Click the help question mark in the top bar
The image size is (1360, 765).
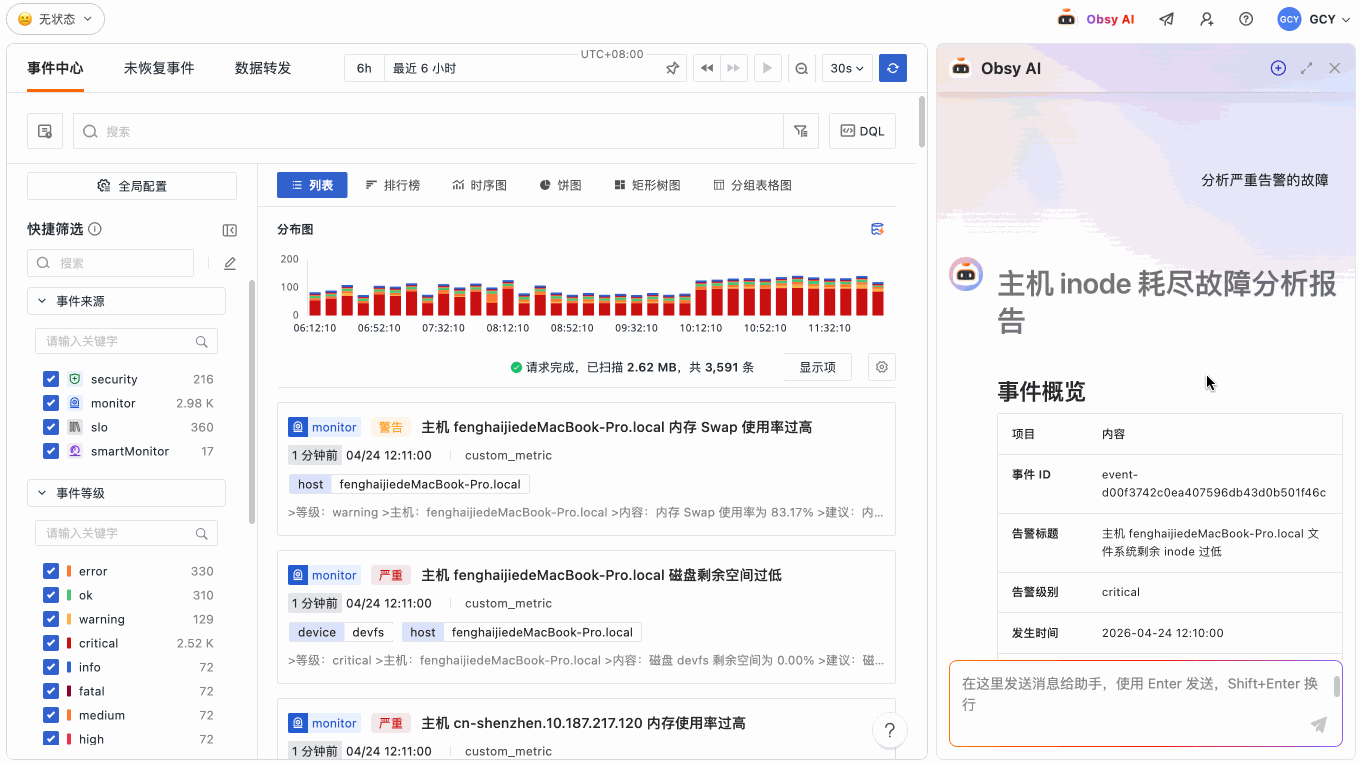coord(1246,19)
